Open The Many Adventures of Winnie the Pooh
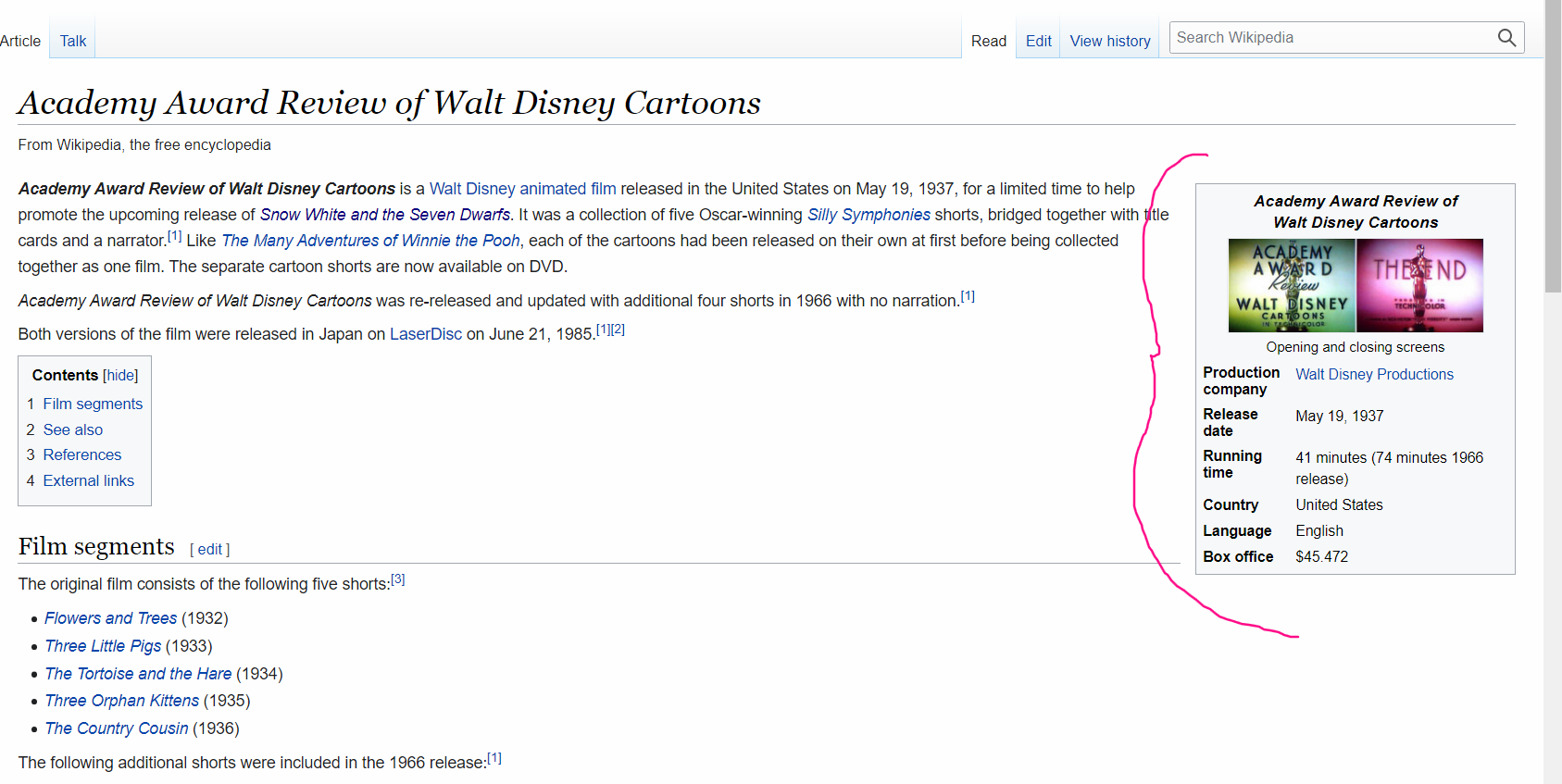The height and width of the screenshot is (784, 1562). [371, 241]
